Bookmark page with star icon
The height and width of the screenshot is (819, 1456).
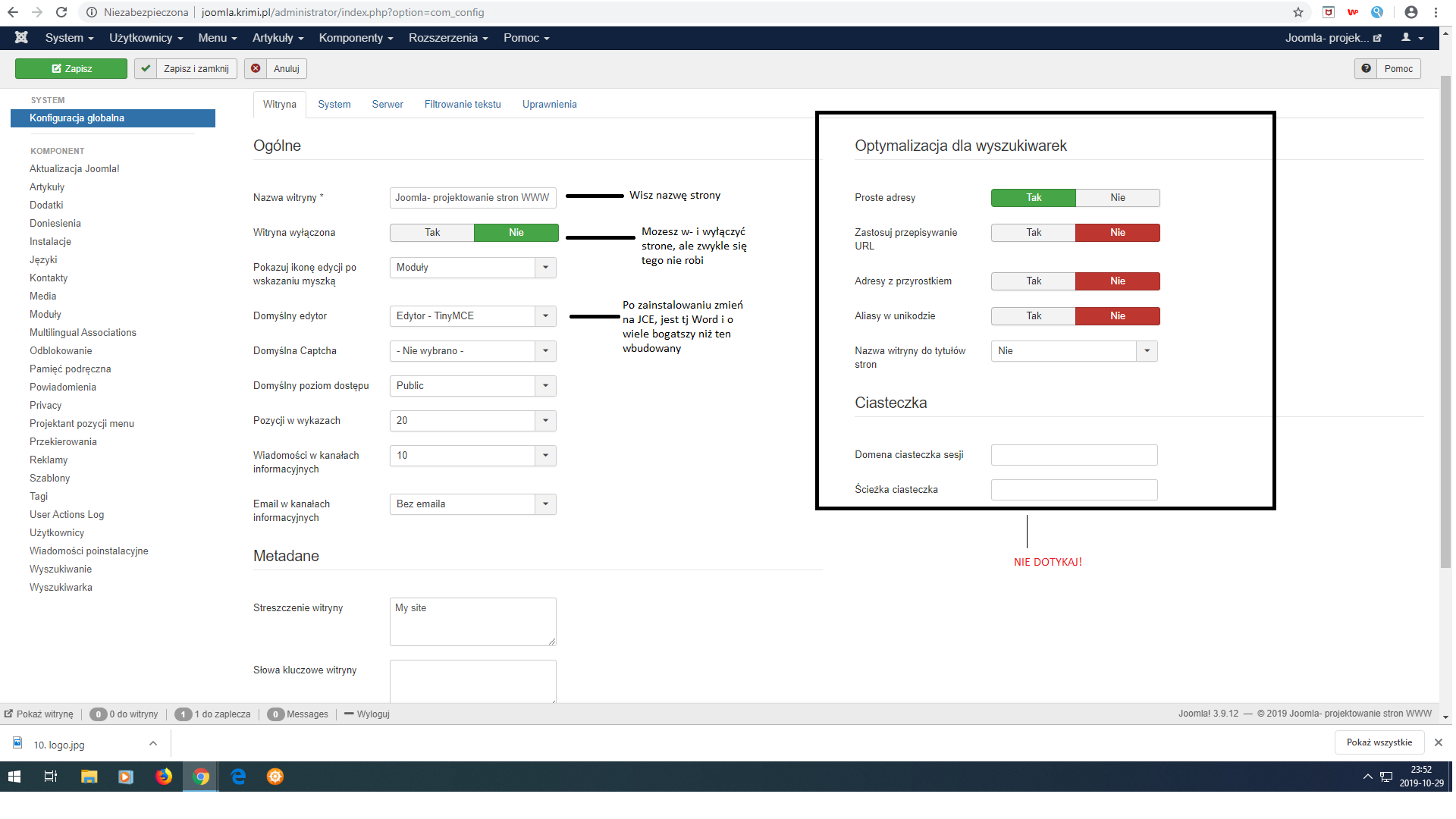pos(1298,12)
